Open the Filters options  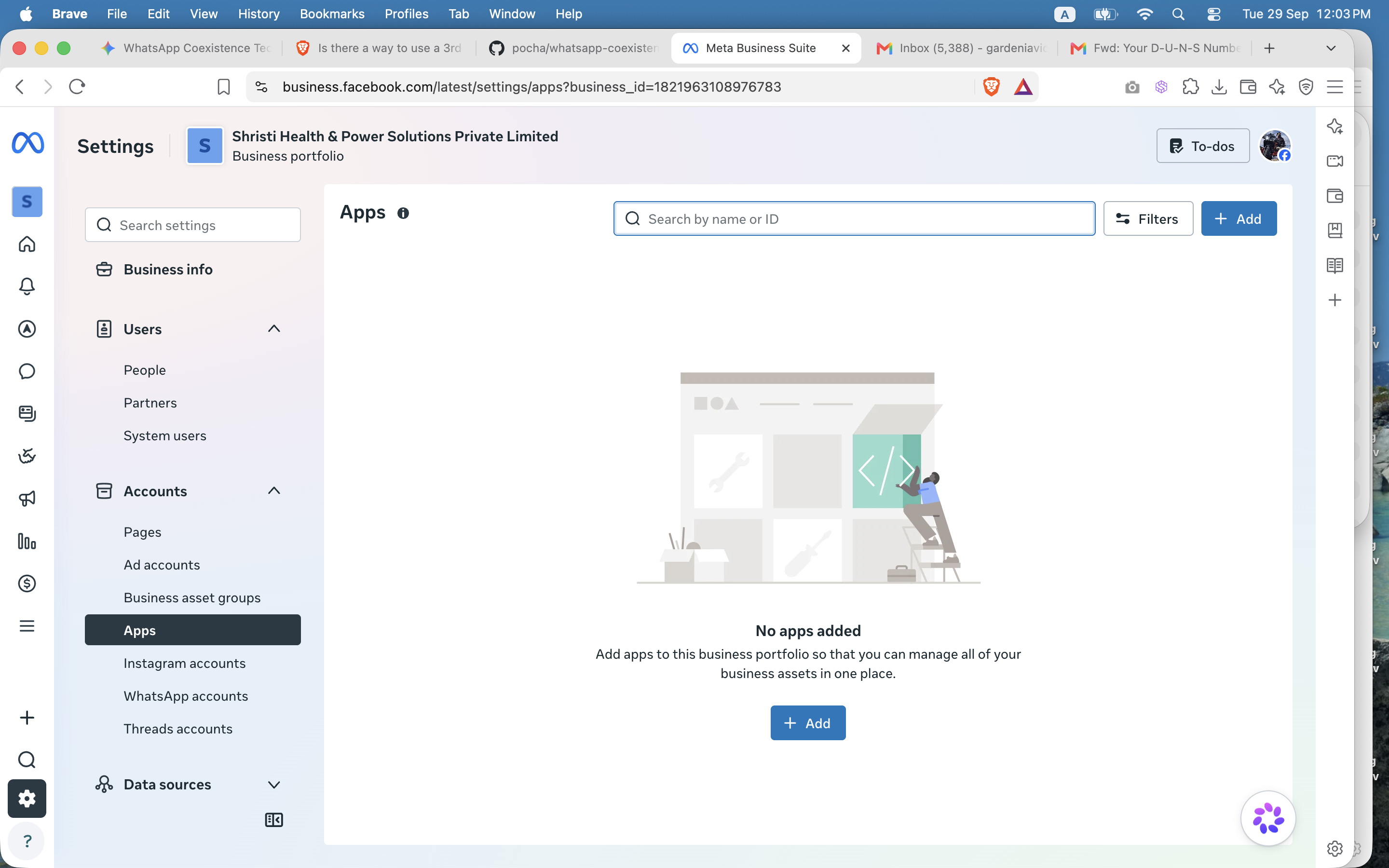(x=1148, y=219)
